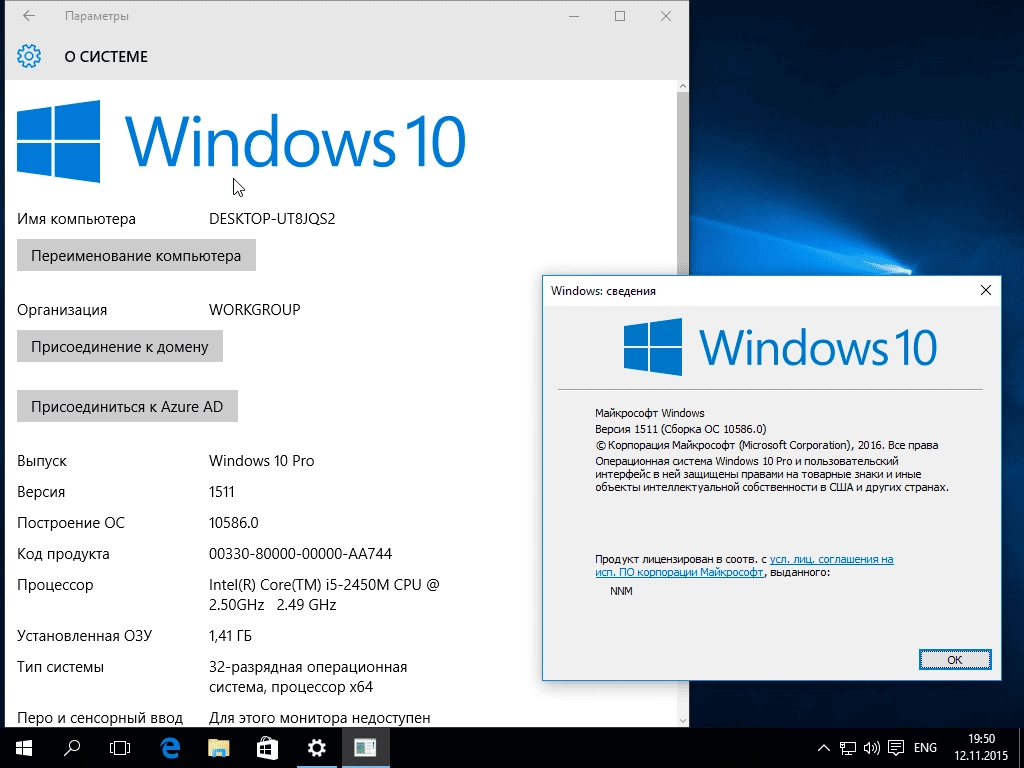Open taskbar search magnifier
This screenshot has width=1024, height=768.
click(x=72, y=748)
